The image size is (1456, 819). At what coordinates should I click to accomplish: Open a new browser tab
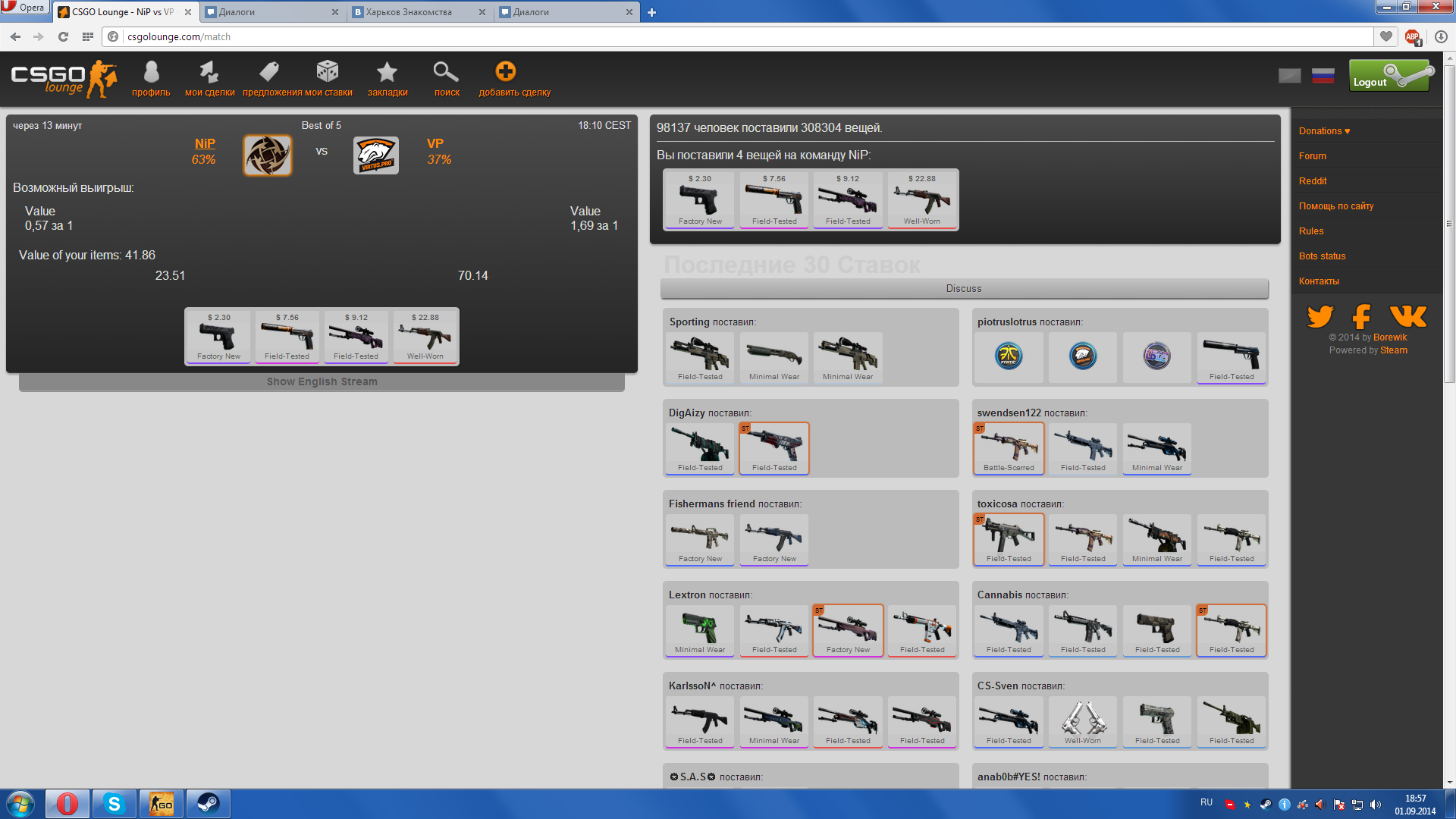[x=651, y=12]
